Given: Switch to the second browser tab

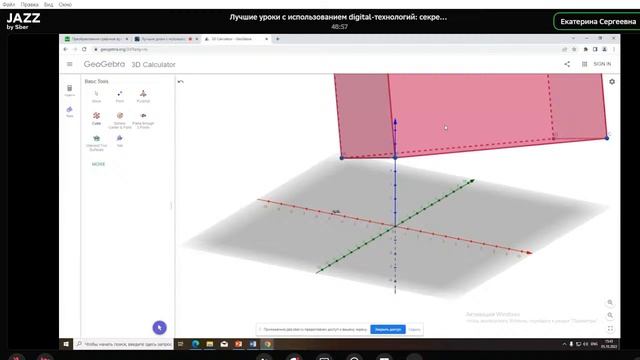Looking at the screenshot, I should click(x=166, y=39).
